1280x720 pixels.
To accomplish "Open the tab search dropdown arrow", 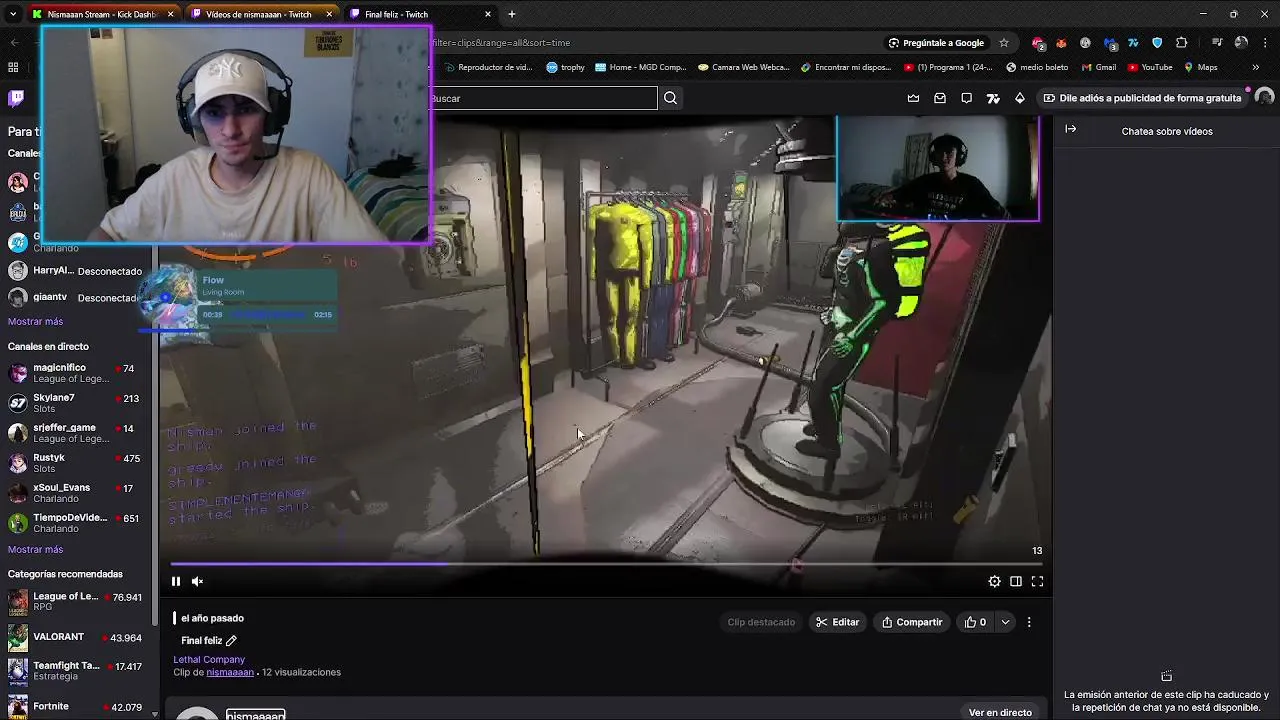I will tap(12, 14).
